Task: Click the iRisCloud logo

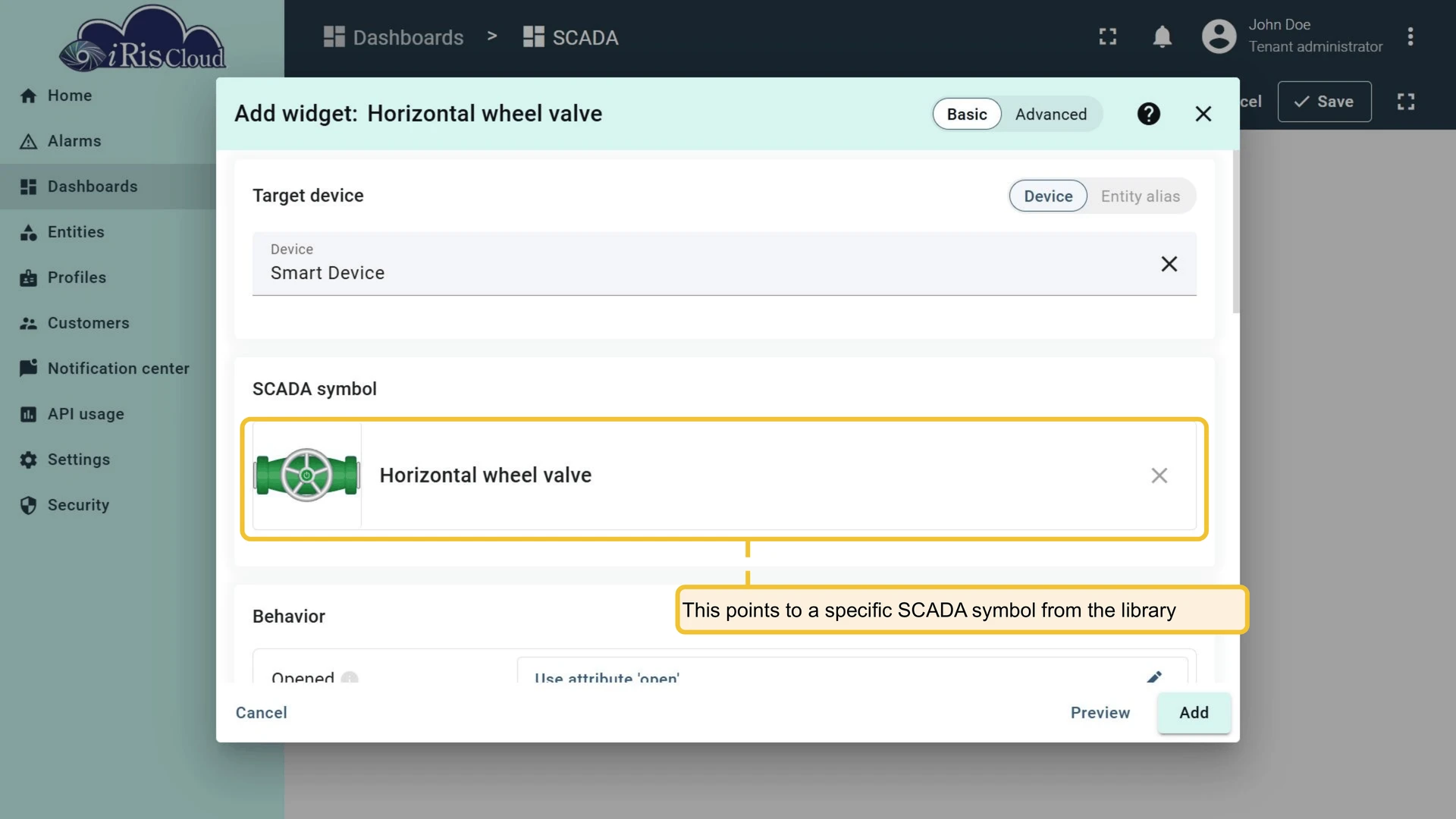Action: [143, 39]
